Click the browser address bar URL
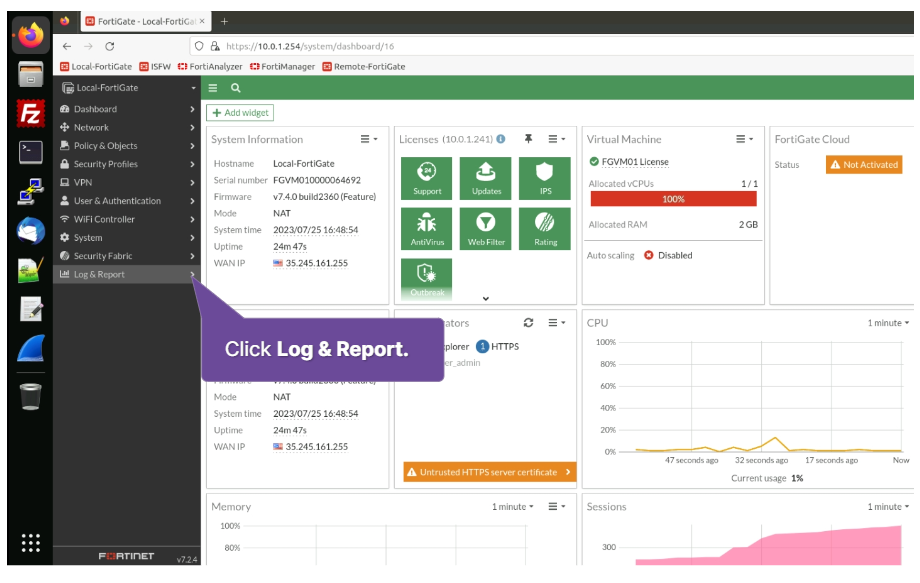This screenshot has height=583, width=920. pyautogui.click(x=310, y=46)
